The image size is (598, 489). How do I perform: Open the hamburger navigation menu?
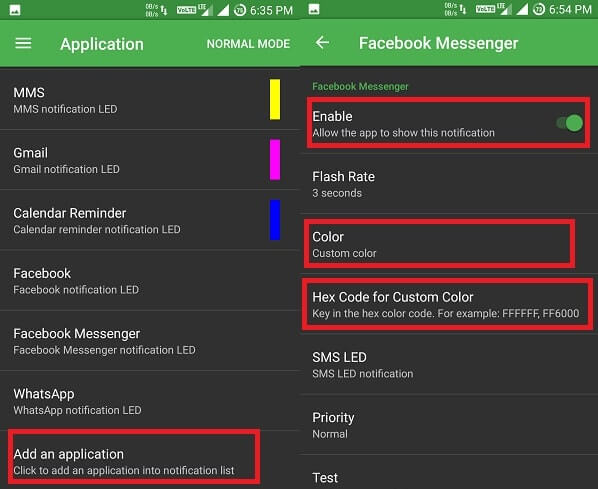pos(23,43)
